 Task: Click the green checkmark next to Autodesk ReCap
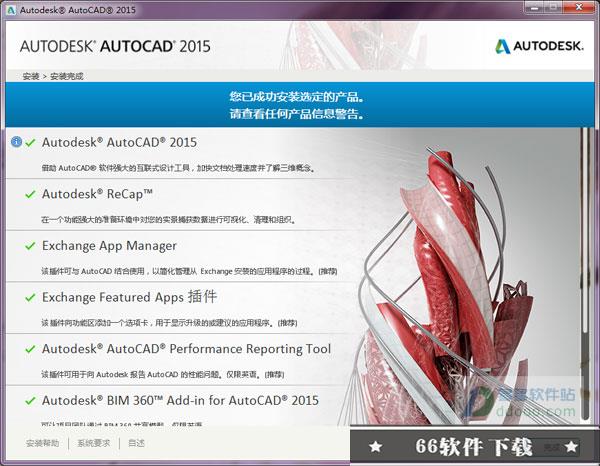coord(30,194)
